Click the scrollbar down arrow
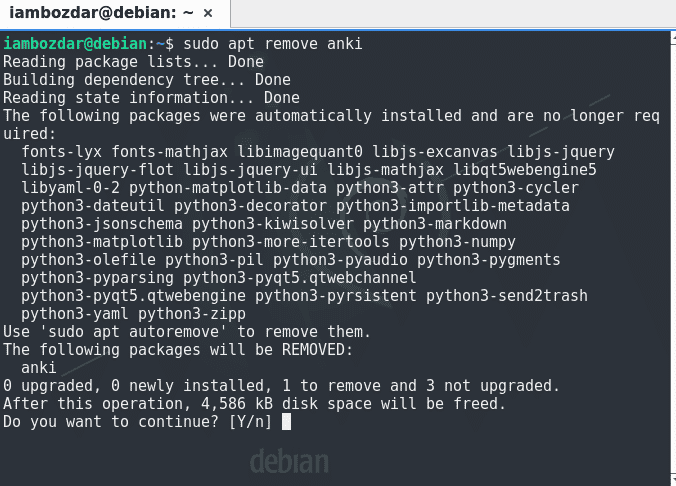Image resolution: width=676 pixels, height=486 pixels. pyautogui.click(x=673, y=479)
